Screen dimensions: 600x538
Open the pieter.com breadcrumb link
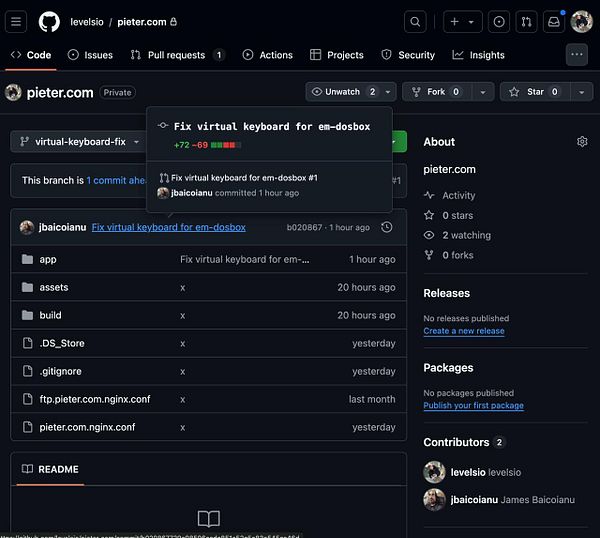(142, 22)
